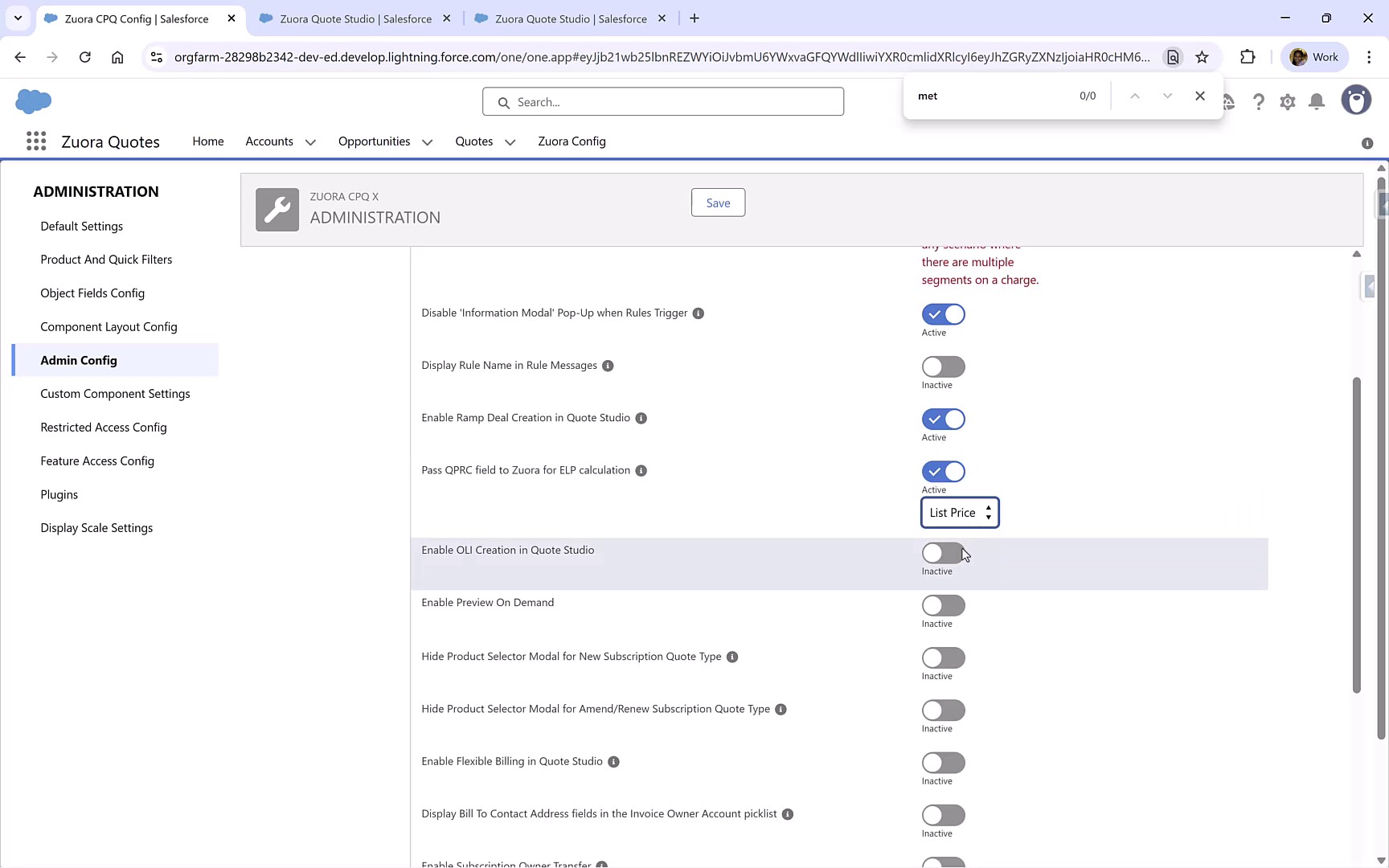This screenshot has width=1389, height=868.
Task: Open the user profile avatar icon
Action: 1356,100
